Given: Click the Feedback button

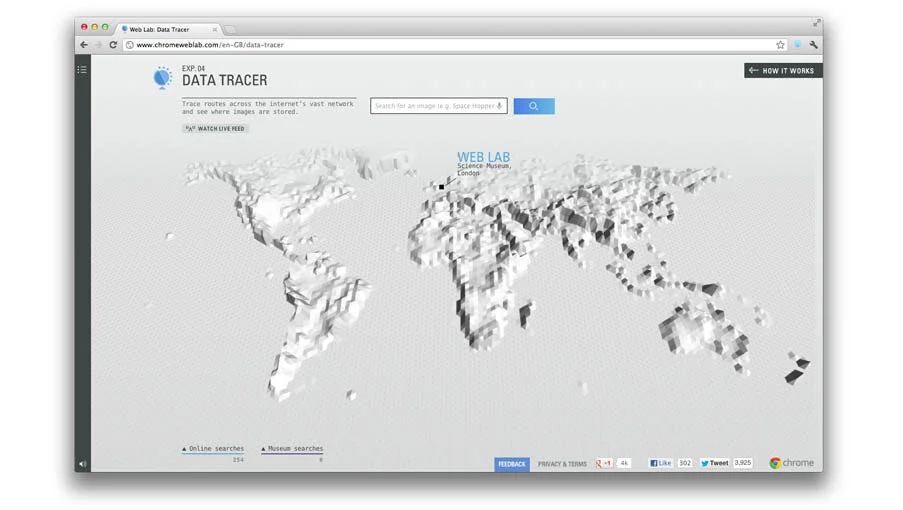Looking at the screenshot, I should (511, 464).
